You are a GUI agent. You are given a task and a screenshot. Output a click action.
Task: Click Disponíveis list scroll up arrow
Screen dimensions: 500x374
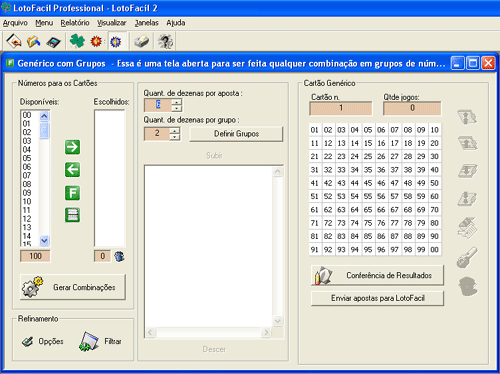44,116
